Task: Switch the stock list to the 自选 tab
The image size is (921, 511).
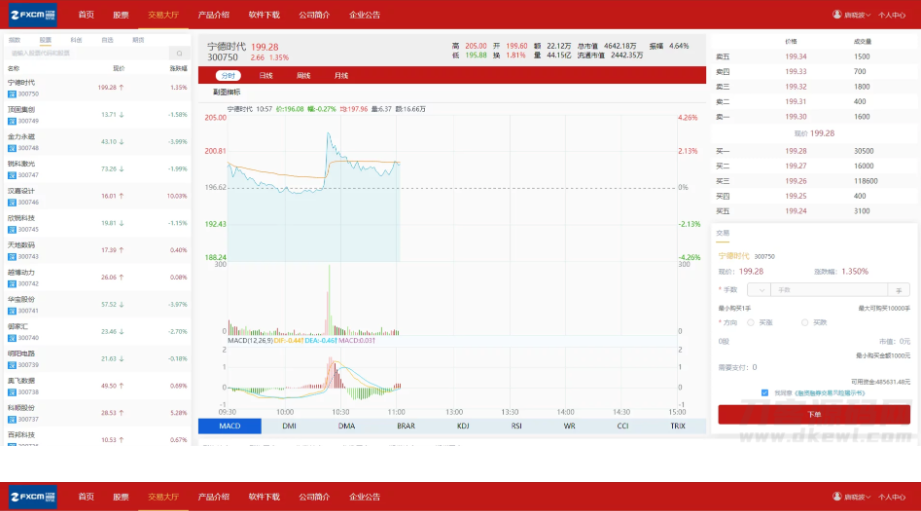Action: pyautogui.click(x=107, y=40)
